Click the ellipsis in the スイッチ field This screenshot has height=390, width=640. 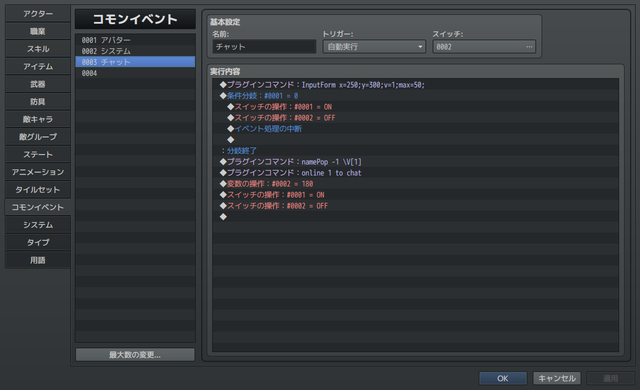click(529, 47)
